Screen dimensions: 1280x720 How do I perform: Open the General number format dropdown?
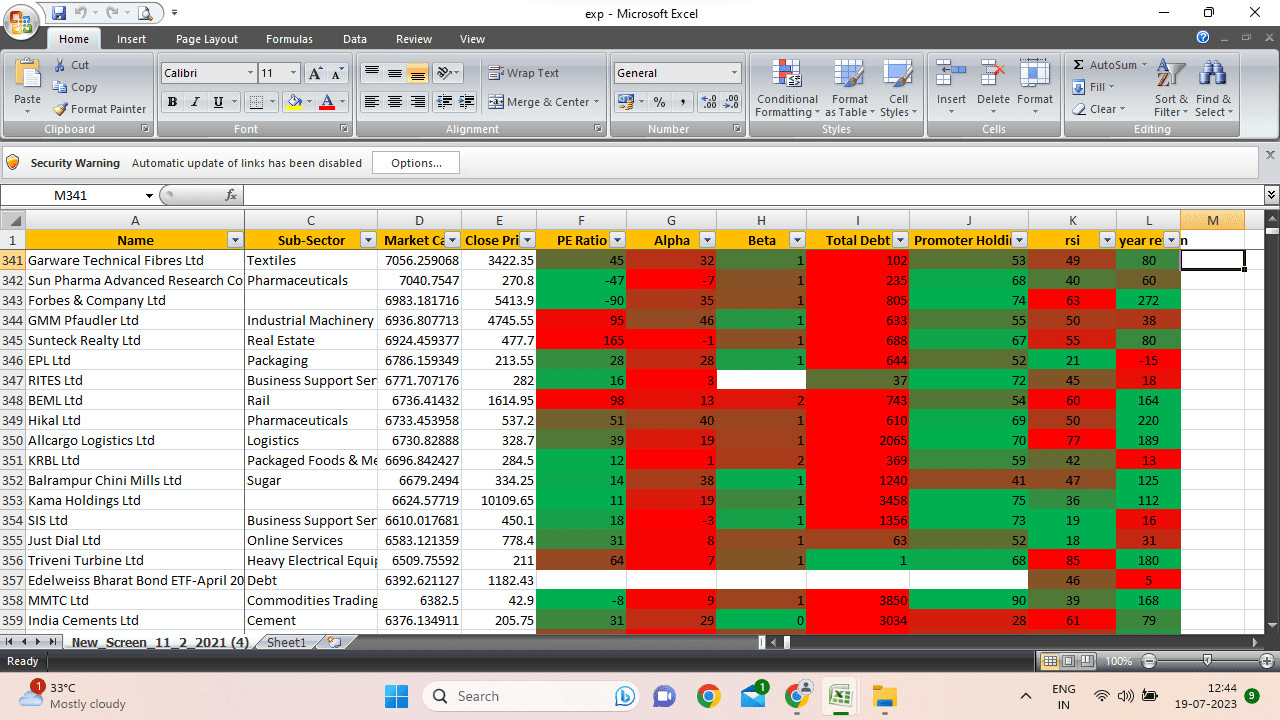(734, 73)
